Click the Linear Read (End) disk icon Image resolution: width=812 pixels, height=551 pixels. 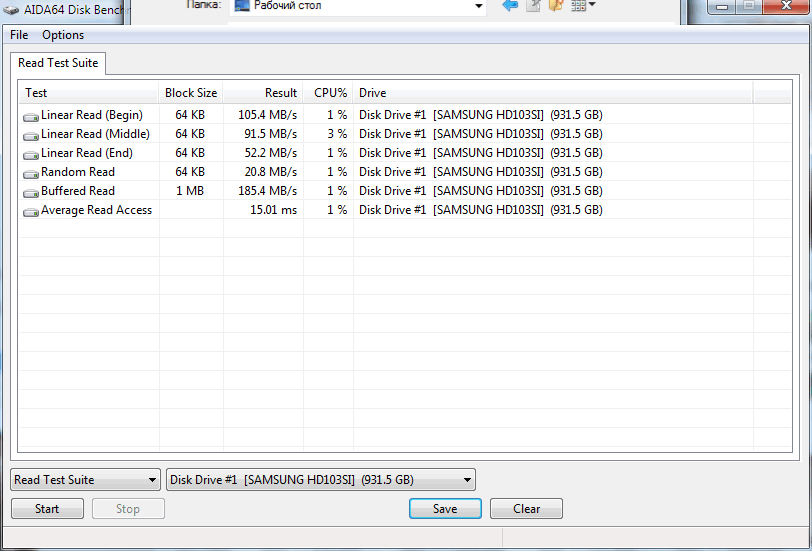[31, 154]
